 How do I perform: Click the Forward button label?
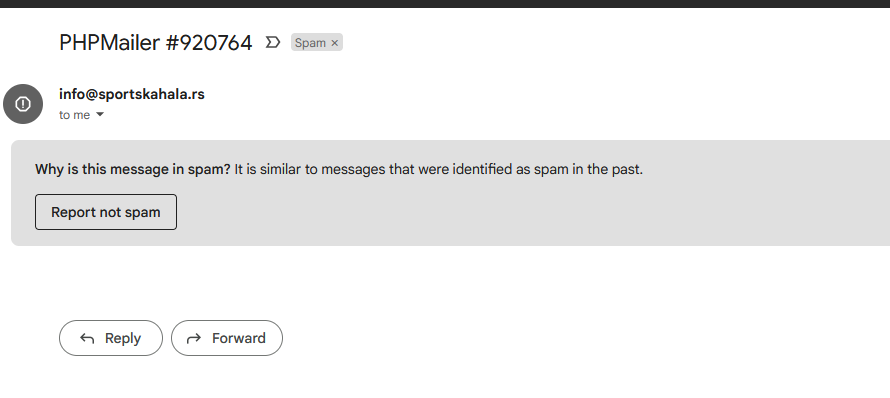click(238, 338)
